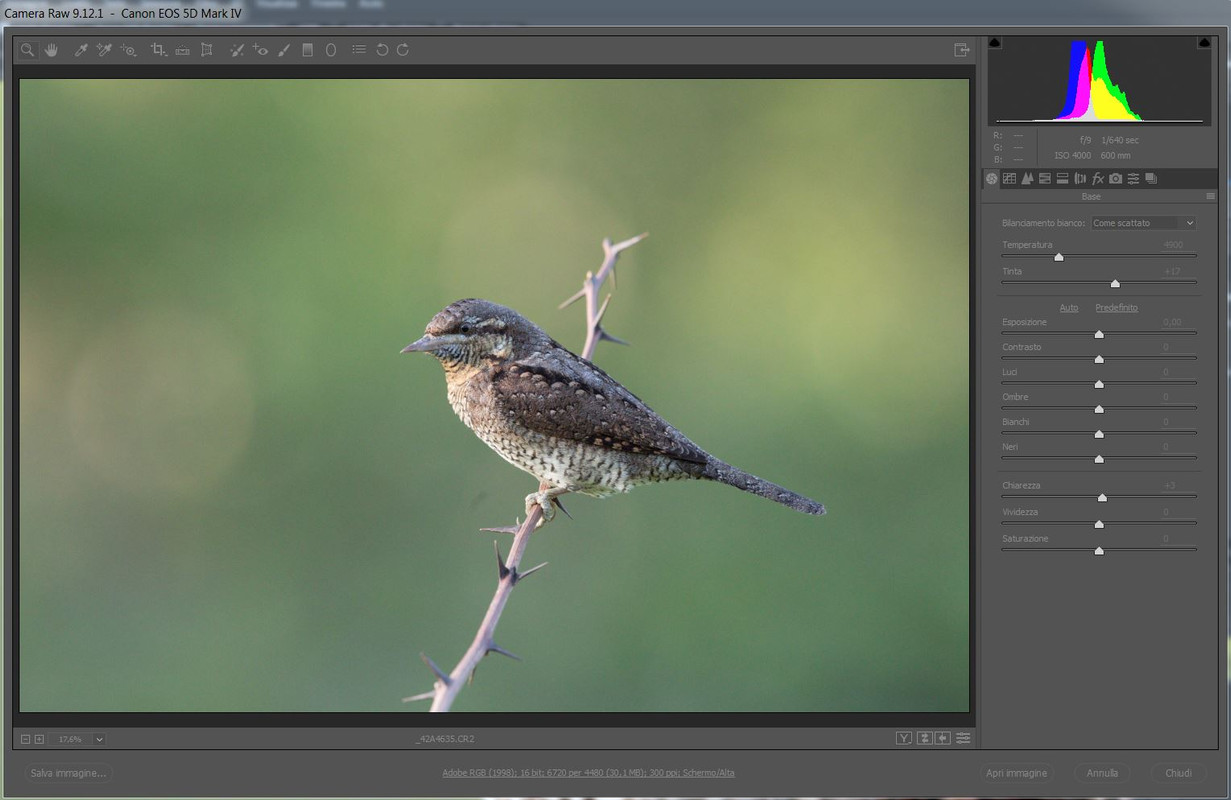Click the bird photo preview

(494, 395)
